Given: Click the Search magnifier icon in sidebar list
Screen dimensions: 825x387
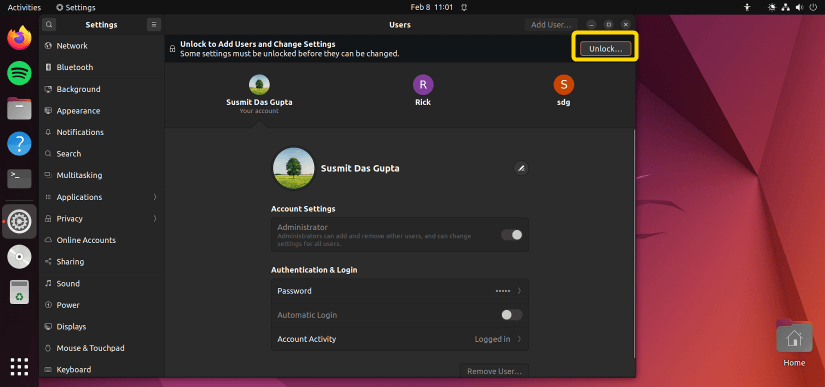Looking at the screenshot, I should click(x=48, y=154).
